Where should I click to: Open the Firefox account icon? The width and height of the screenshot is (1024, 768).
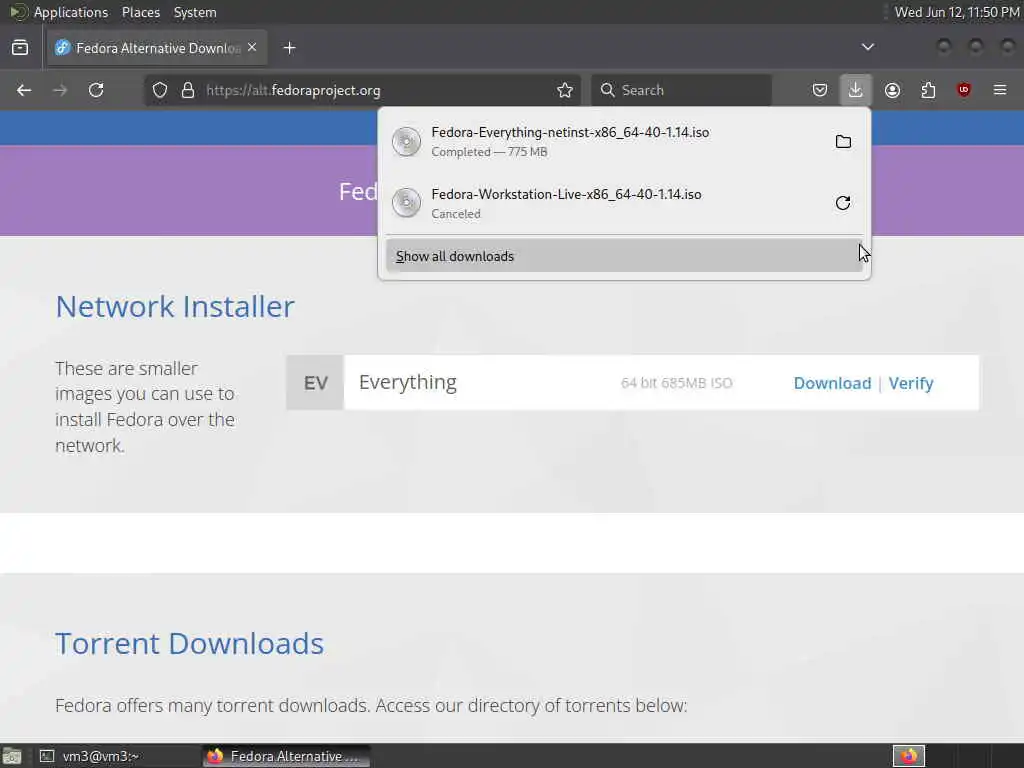892,90
